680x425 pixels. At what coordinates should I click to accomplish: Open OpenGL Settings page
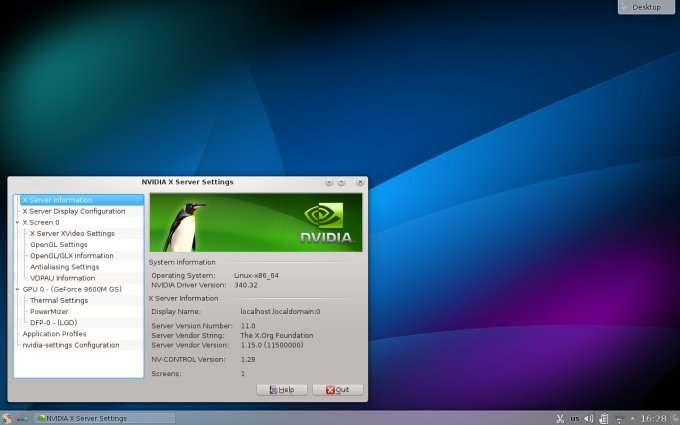pos(59,245)
